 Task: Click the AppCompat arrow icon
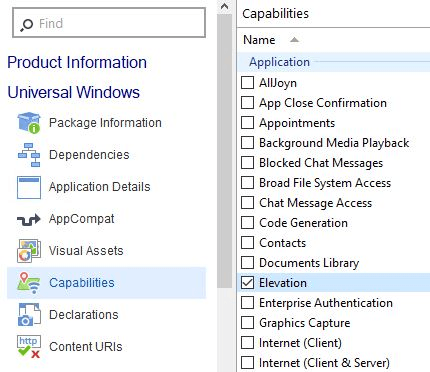29,219
